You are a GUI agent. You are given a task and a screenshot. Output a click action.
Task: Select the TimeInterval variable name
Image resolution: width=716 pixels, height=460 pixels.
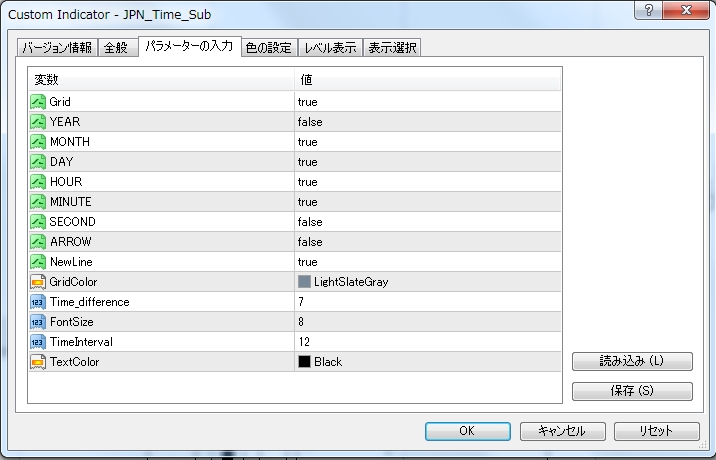tap(81, 342)
